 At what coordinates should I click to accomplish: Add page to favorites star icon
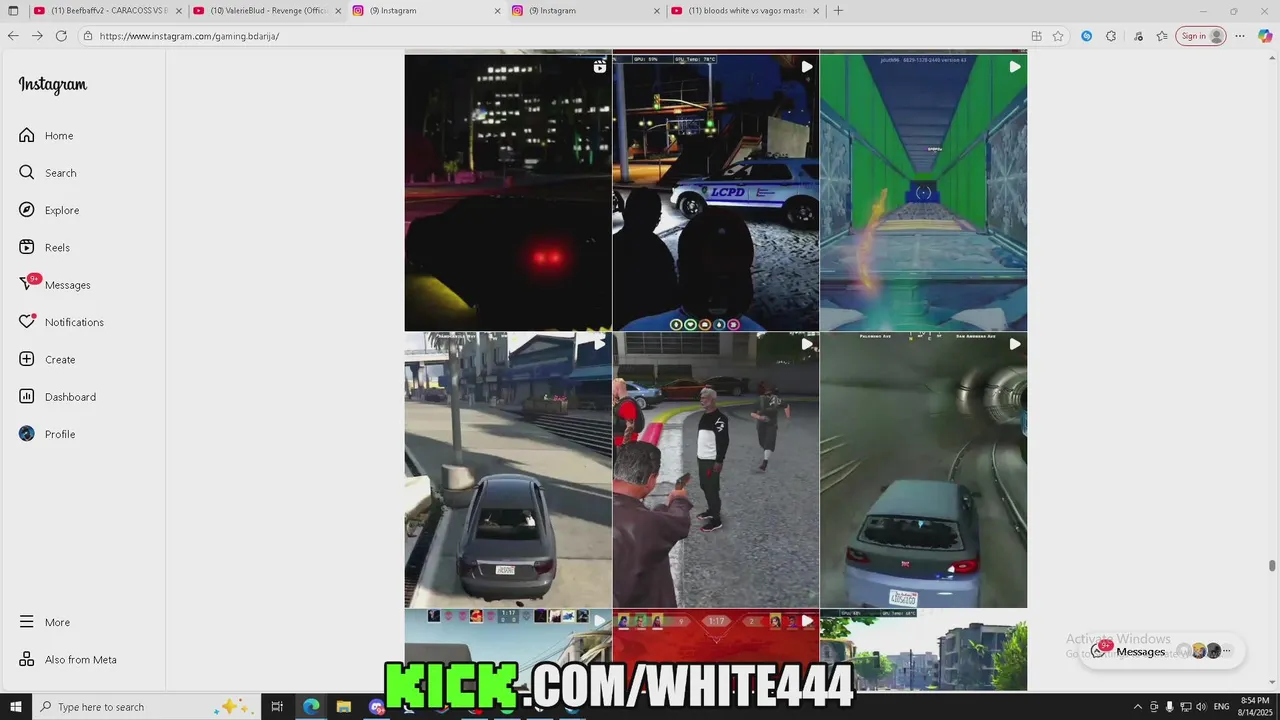1058,36
